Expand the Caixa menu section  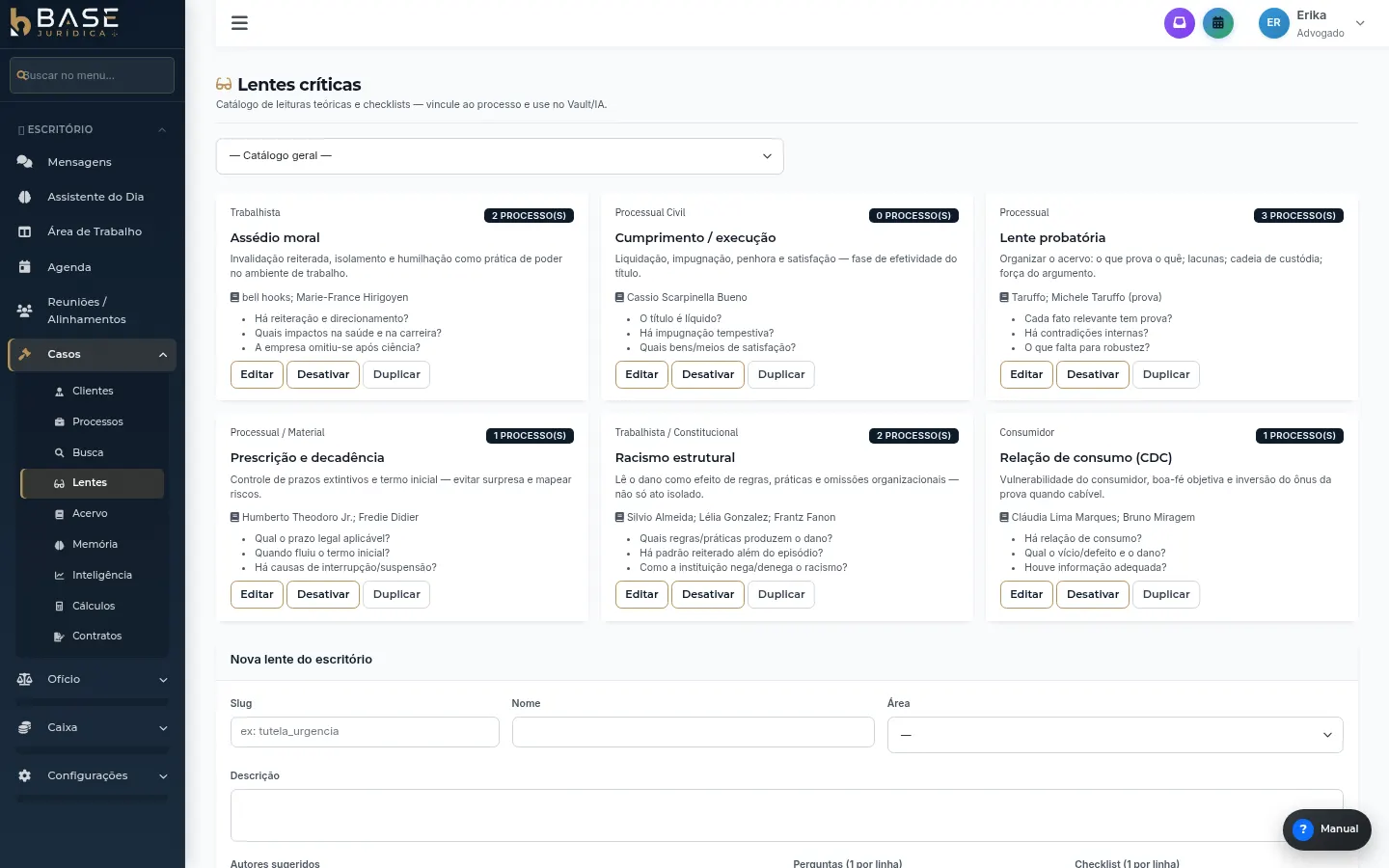click(93, 727)
